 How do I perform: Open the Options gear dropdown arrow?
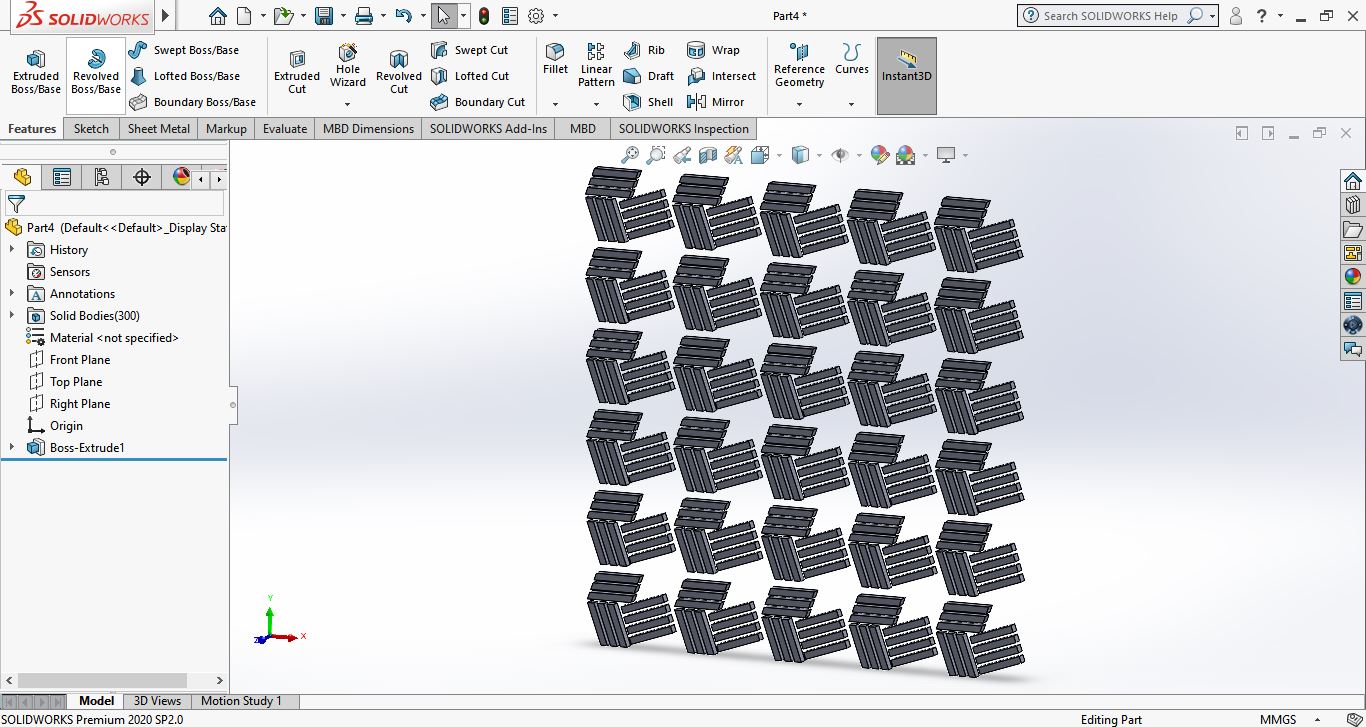coord(555,16)
